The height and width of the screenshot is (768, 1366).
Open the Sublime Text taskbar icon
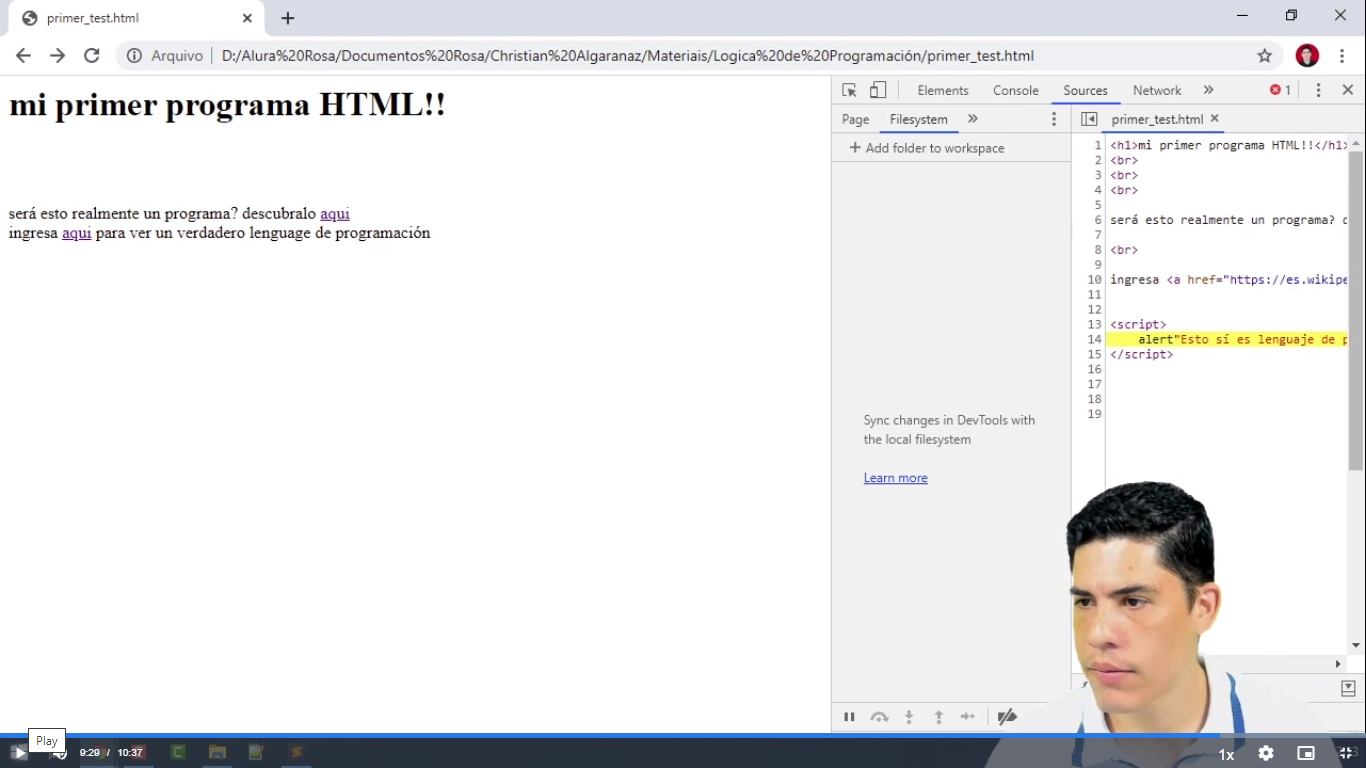pyautogui.click(x=296, y=752)
